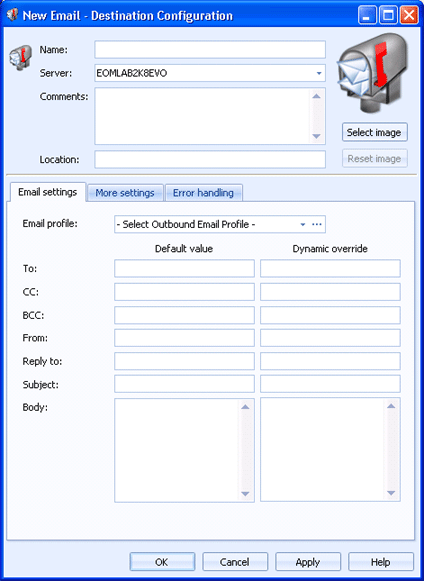Image resolution: width=424 pixels, height=581 pixels.
Task: Click the Apply button
Action: coord(308,562)
